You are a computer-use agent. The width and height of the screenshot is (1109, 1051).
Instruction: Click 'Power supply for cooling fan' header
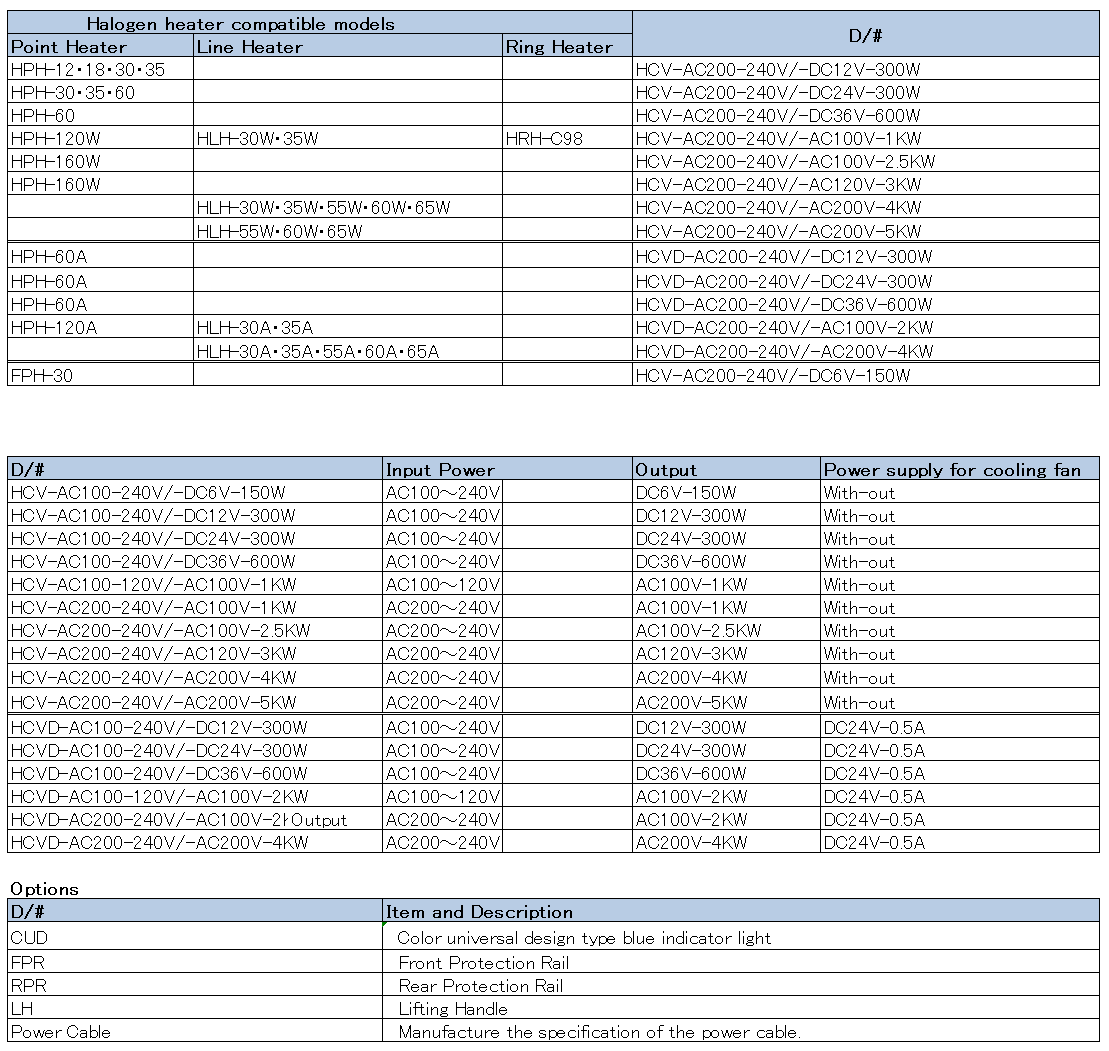pyautogui.click(x=960, y=469)
